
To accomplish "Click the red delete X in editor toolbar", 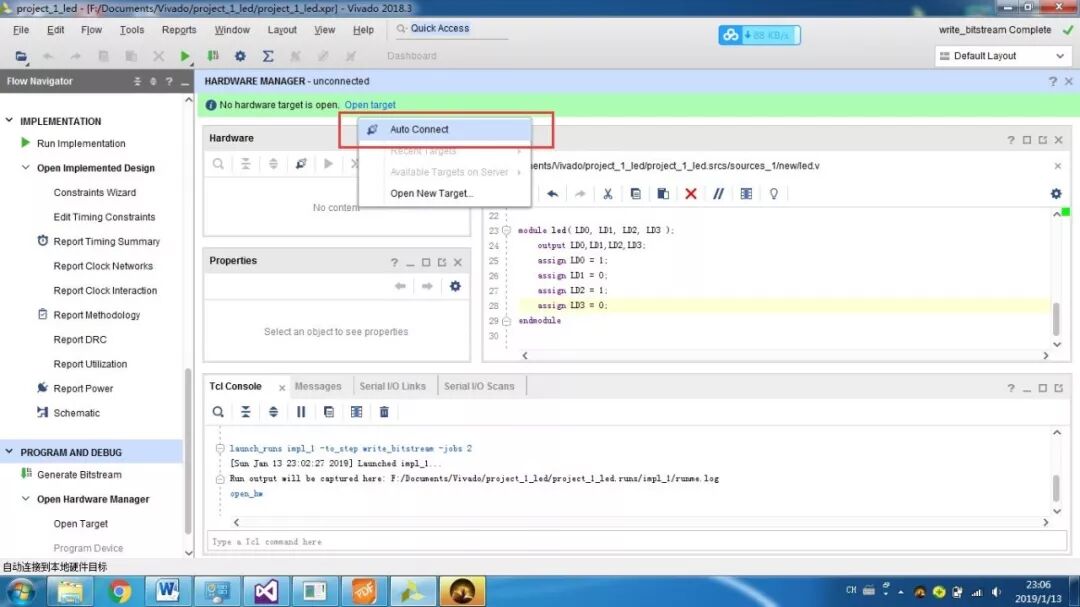I will [691, 194].
